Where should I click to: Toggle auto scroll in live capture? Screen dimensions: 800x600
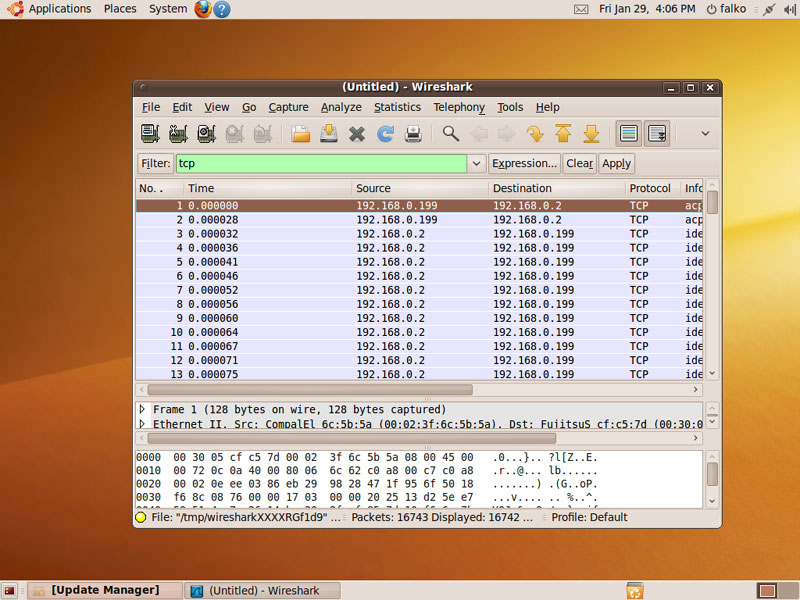click(x=657, y=133)
